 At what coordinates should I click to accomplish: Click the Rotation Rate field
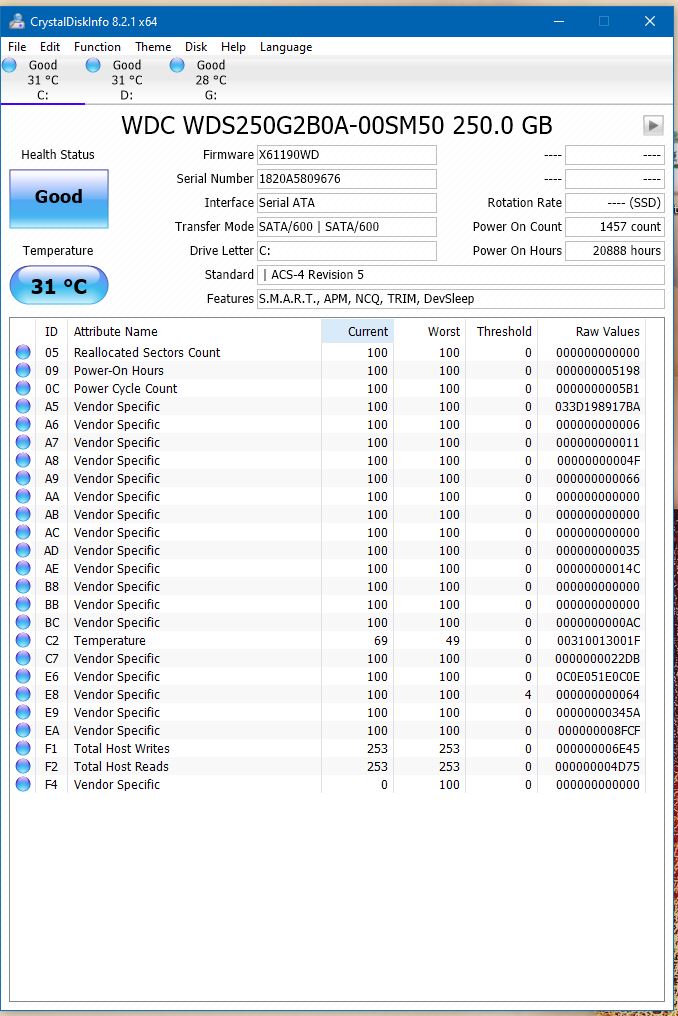614,203
